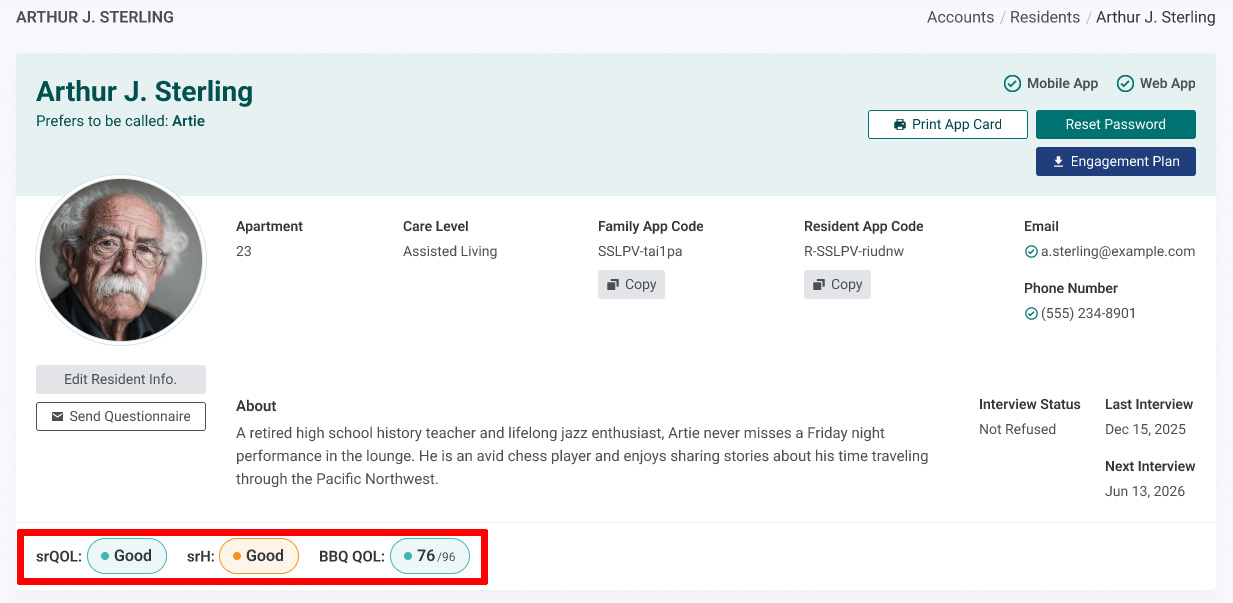Image resolution: width=1233 pixels, height=603 pixels.
Task: Click the srH Good badge
Action: (259, 556)
